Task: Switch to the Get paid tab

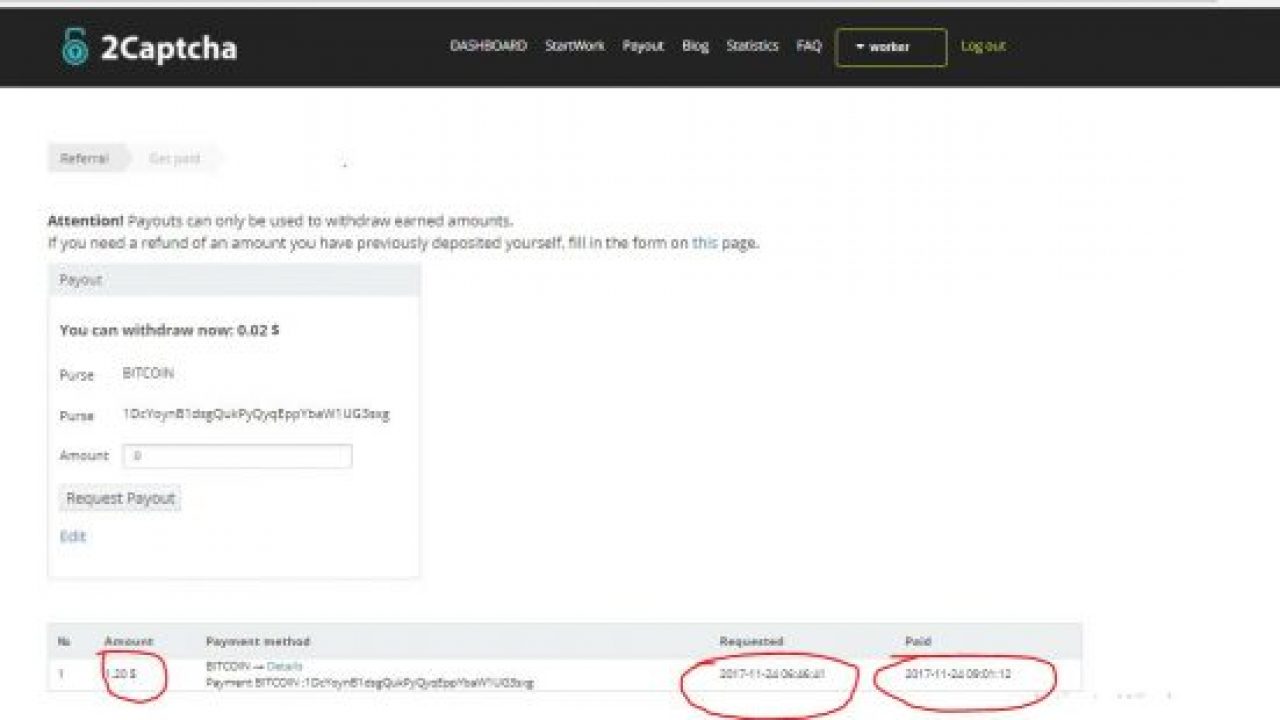Action: [174, 158]
